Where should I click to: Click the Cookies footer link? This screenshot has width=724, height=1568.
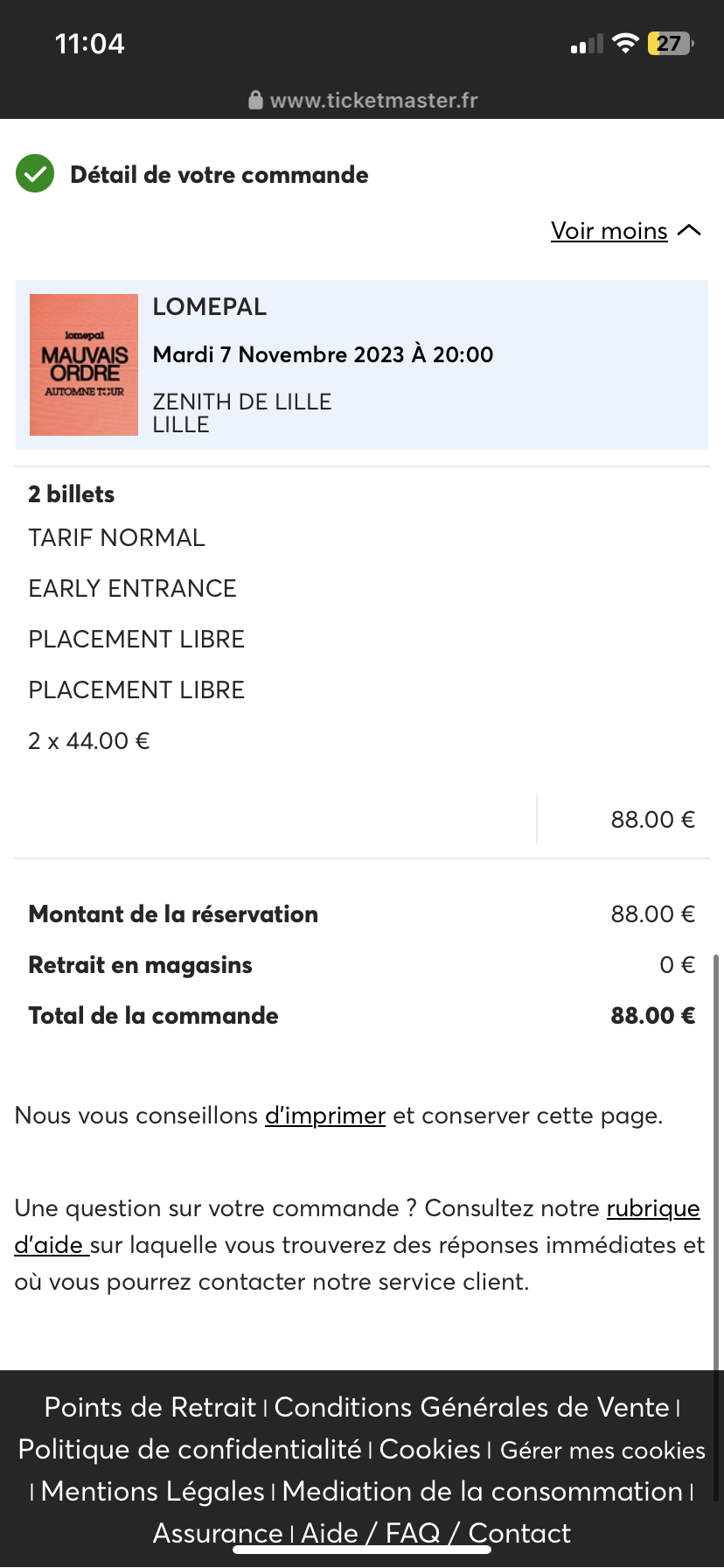[429, 1449]
